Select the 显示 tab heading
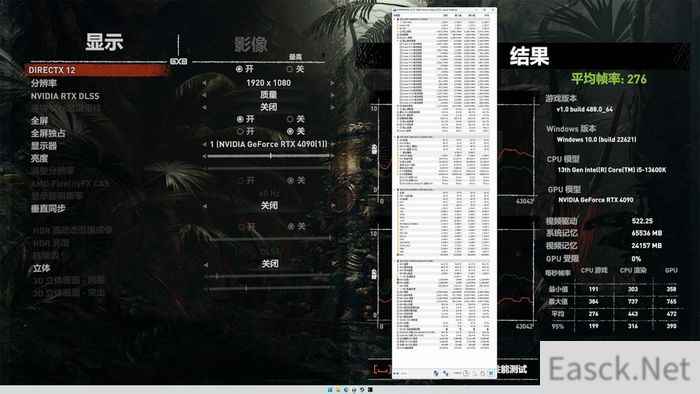This screenshot has height=394, width=700. (104, 42)
